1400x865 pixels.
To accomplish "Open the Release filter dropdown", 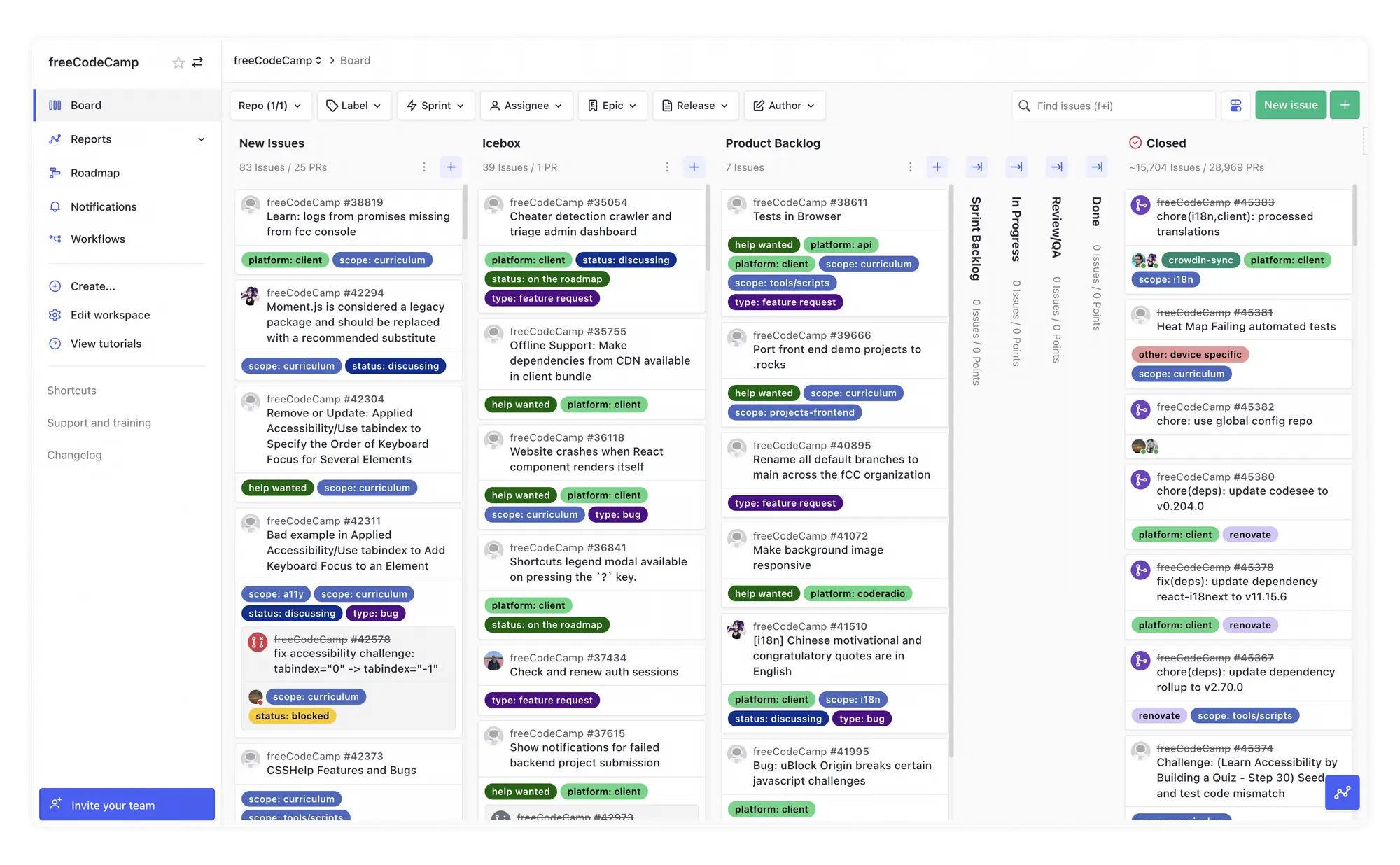I will pos(696,106).
